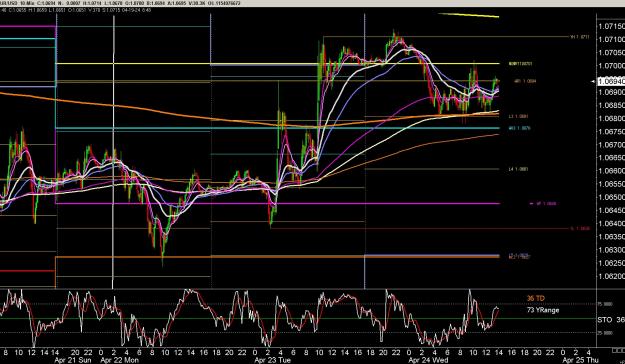Select the 73 YRange label
The width and height of the screenshot is (625, 364).
pyautogui.click(x=543, y=310)
